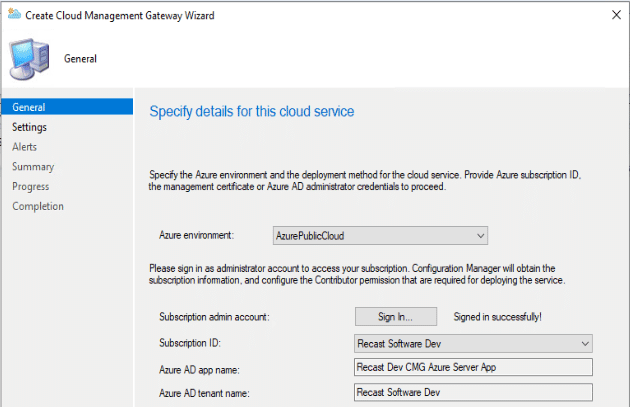Jump to the Completion wizard step
630x407 pixels.
38,207
